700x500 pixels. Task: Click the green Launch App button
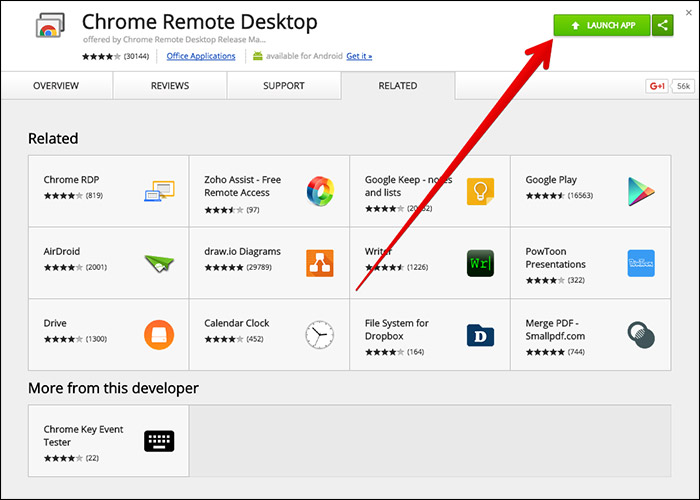[601, 25]
